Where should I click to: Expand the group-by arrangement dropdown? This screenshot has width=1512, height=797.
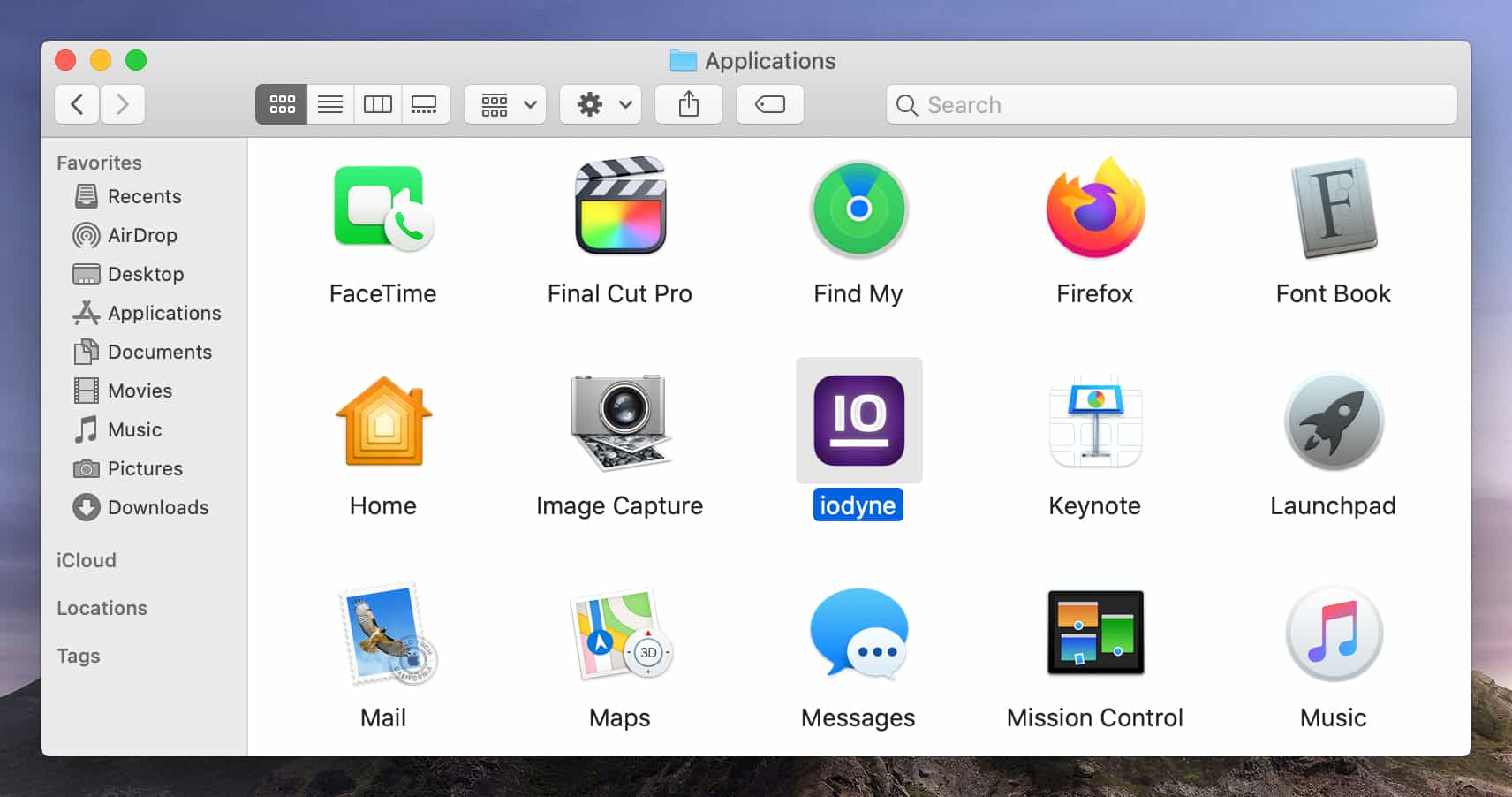tap(506, 105)
